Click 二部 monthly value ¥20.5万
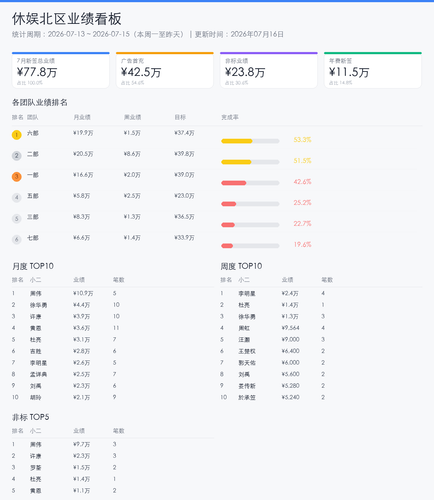The height and width of the screenshot is (500, 434). (83, 154)
